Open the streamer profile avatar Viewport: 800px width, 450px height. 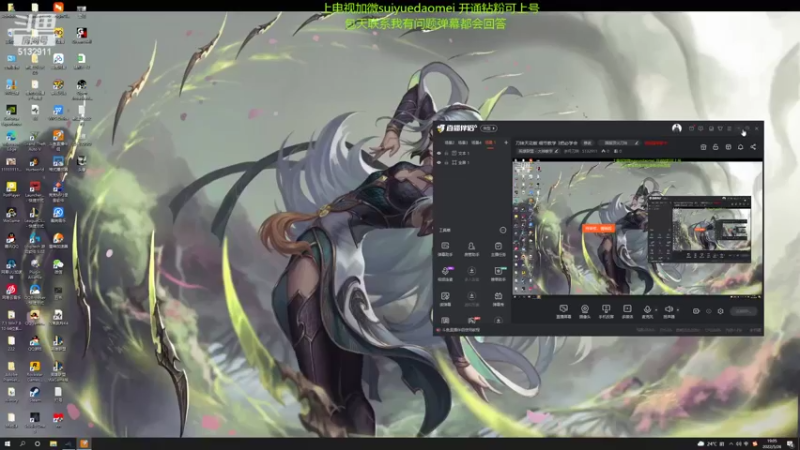(x=677, y=128)
